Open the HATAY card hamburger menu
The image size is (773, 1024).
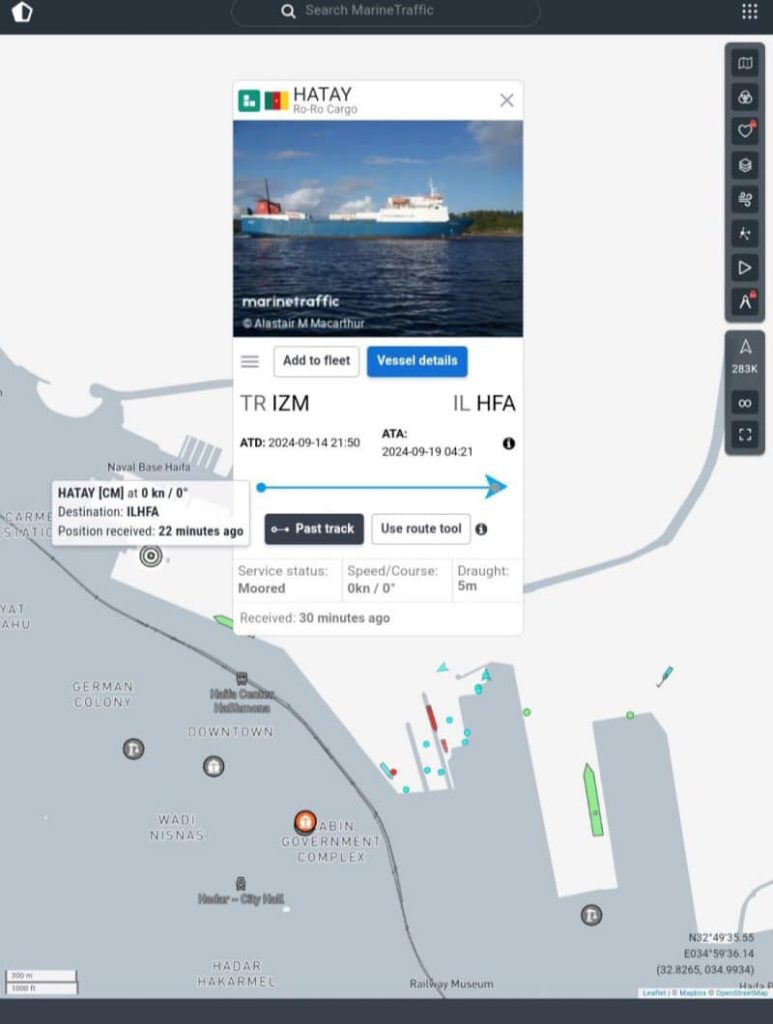point(250,361)
